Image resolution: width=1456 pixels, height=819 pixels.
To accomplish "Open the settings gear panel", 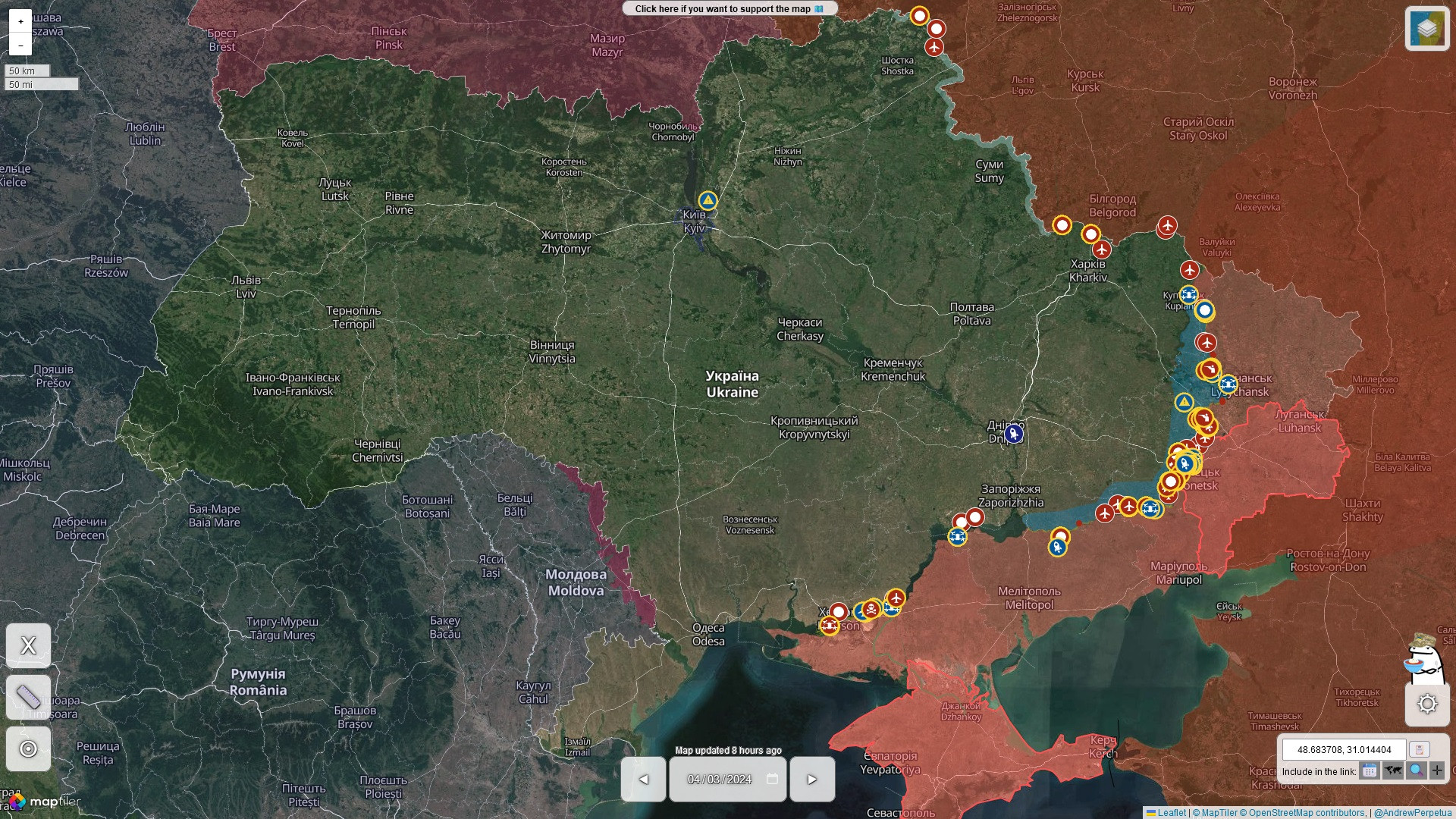I will pos(1427,704).
